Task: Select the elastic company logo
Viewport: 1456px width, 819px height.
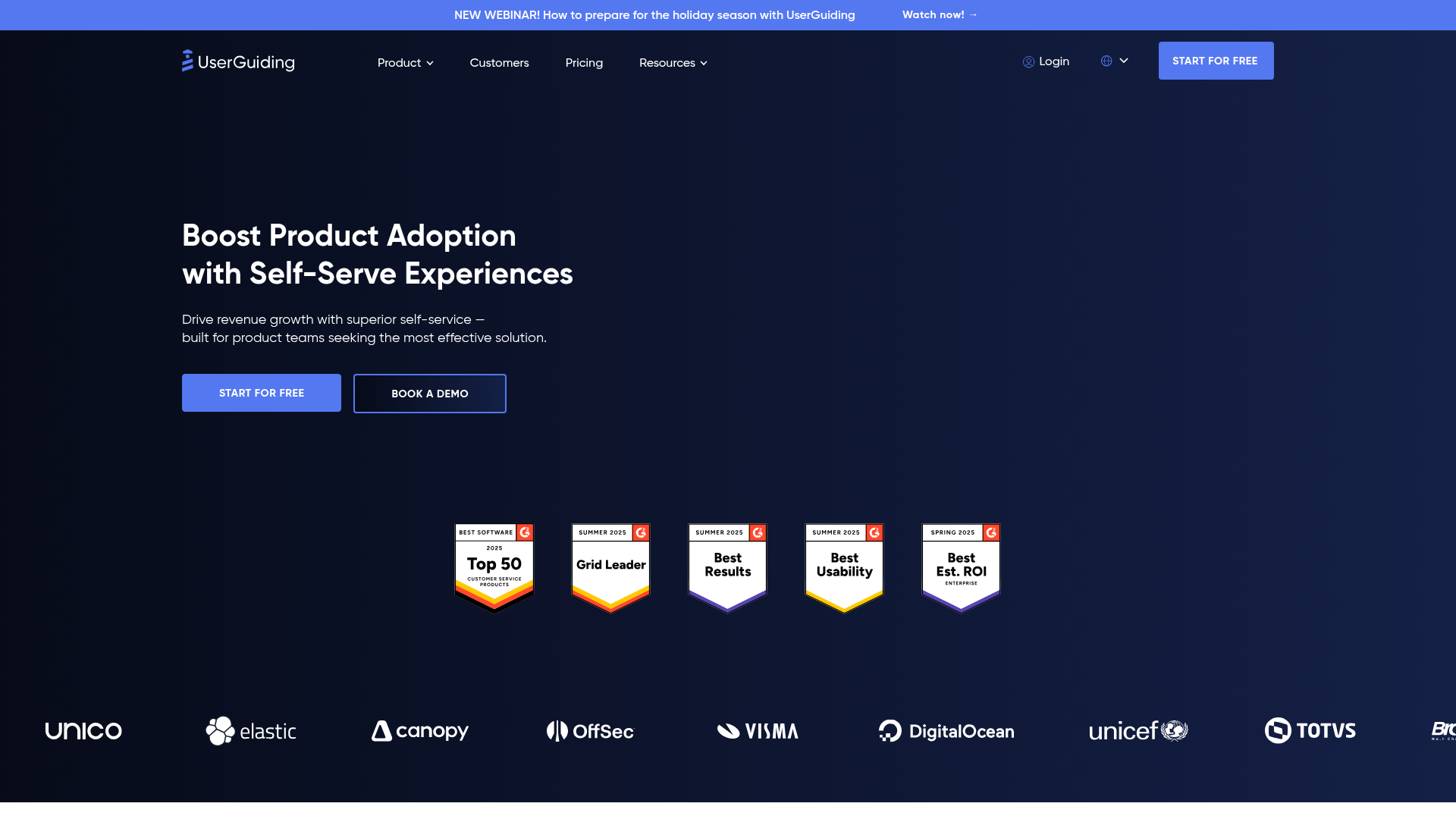Action: point(250,730)
